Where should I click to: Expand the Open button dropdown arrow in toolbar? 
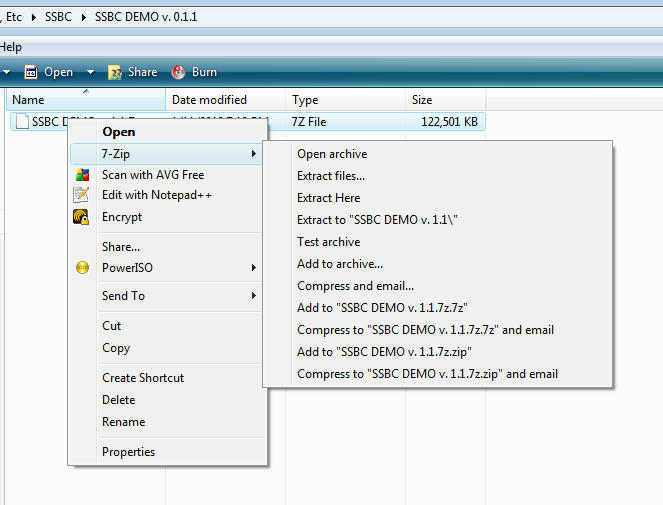click(90, 72)
